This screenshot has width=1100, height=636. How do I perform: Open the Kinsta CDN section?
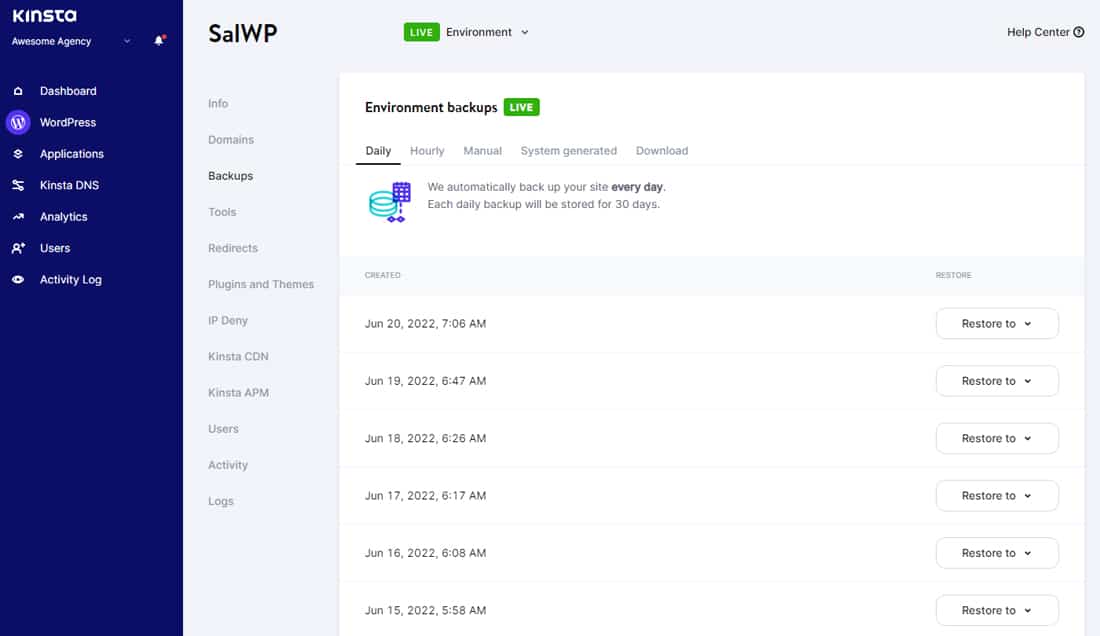tap(237, 356)
